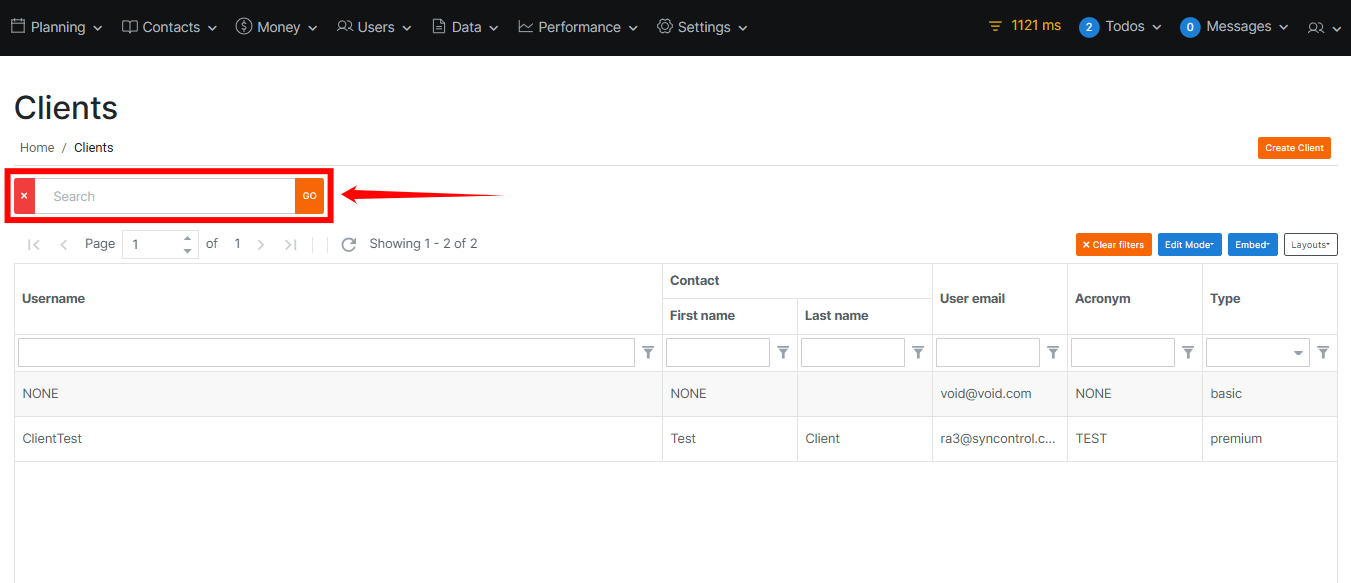The height and width of the screenshot is (583, 1351).
Task: Click the filter icon for Acronym column
Action: (1188, 352)
